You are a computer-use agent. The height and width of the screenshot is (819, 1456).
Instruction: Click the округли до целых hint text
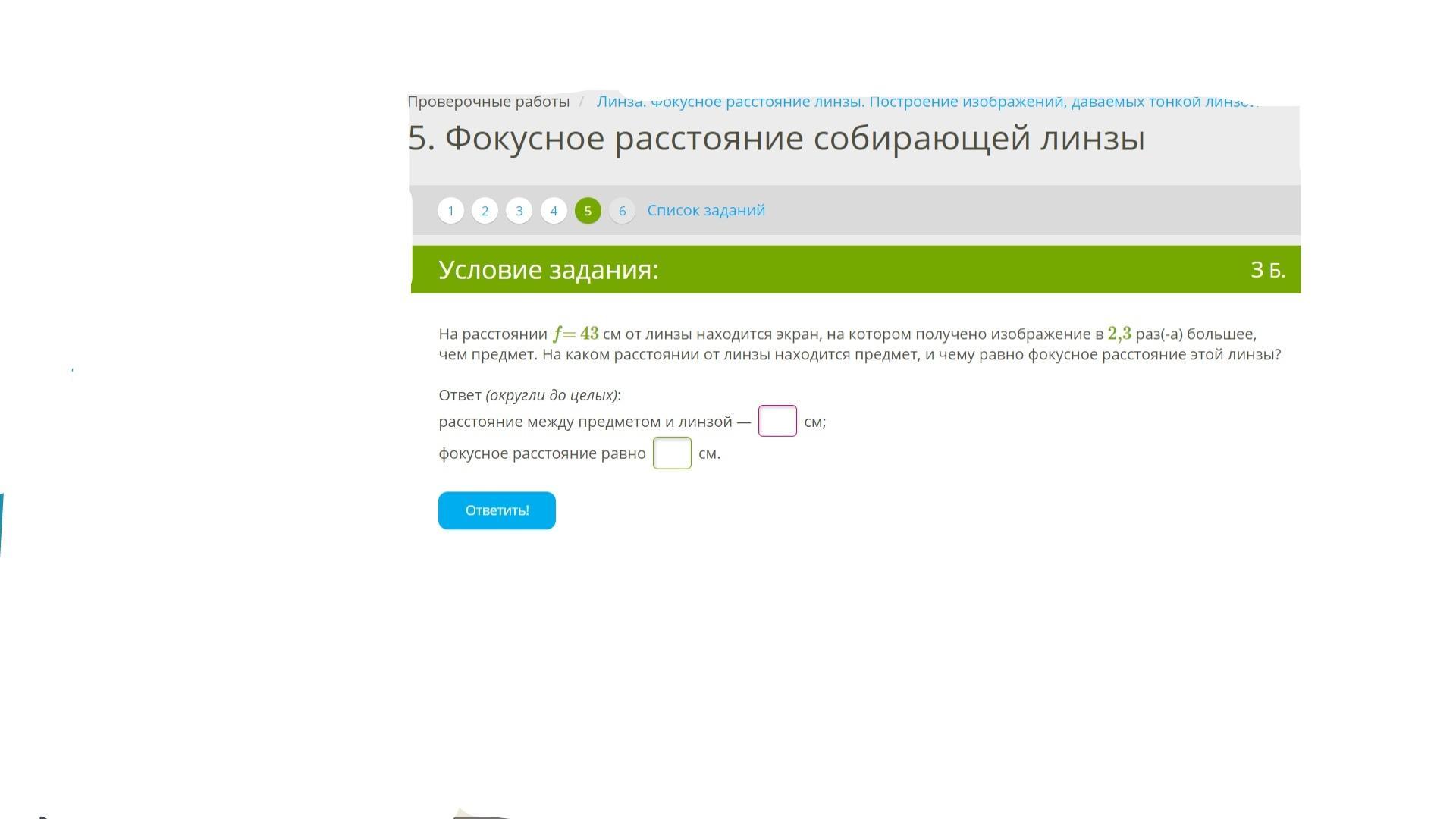pos(551,395)
